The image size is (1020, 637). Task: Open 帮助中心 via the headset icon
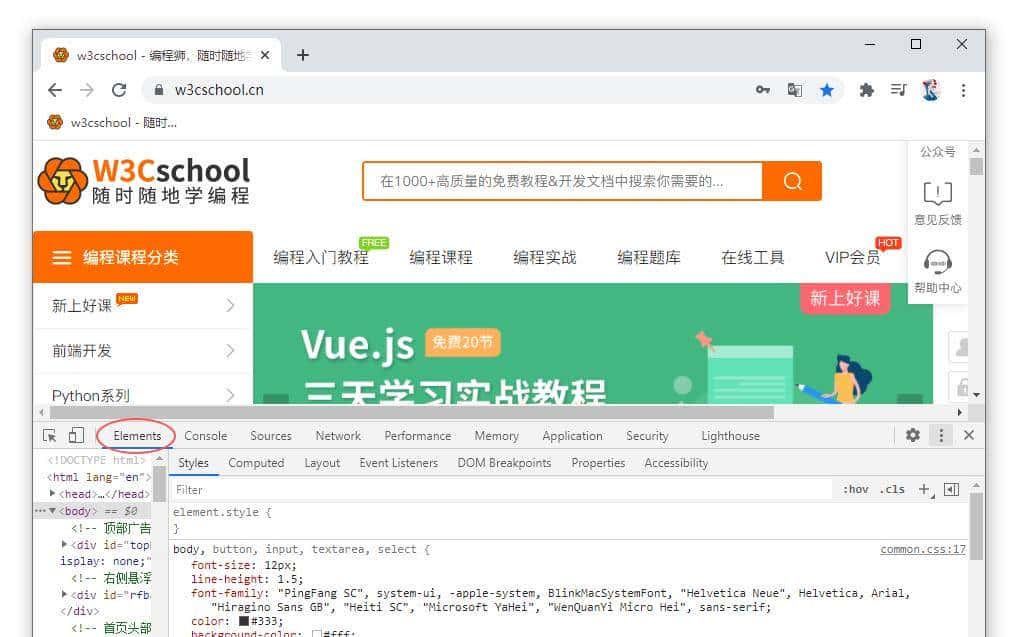click(935, 264)
